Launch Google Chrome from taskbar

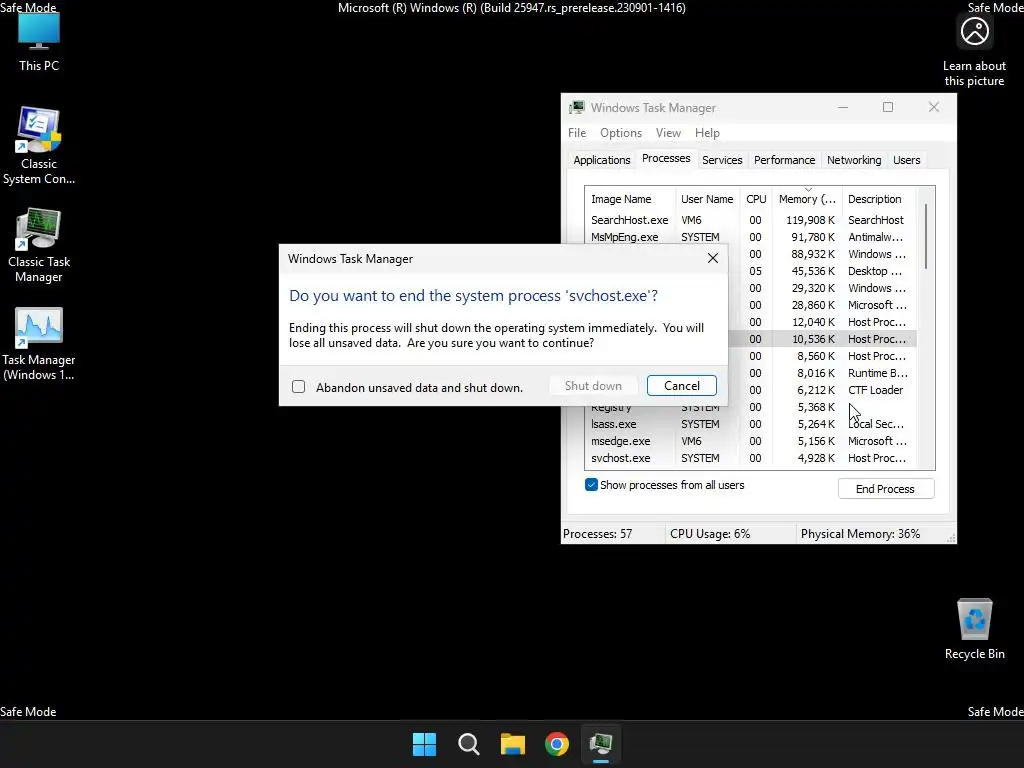(x=556, y=744)
